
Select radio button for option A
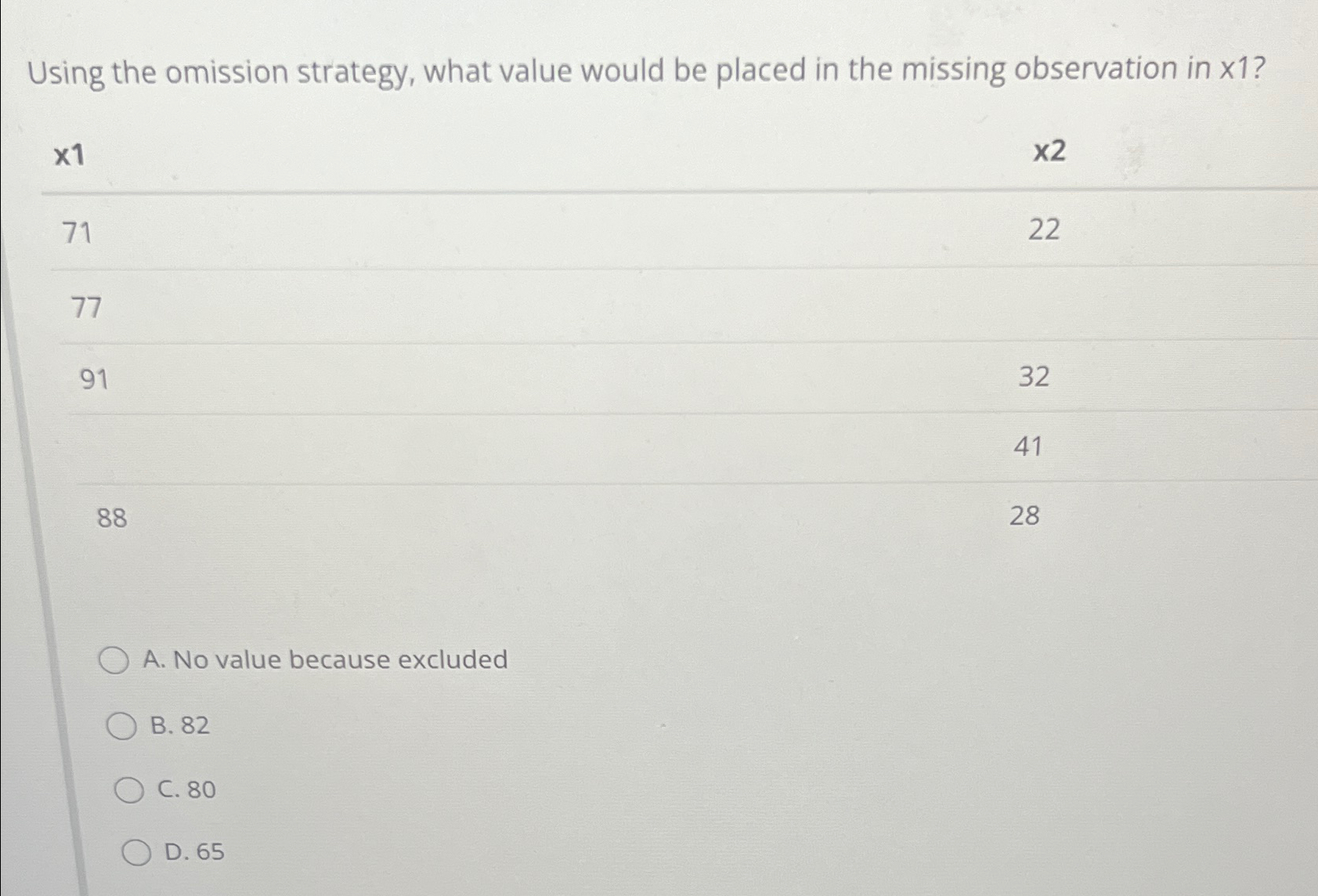tap(114, 660)
